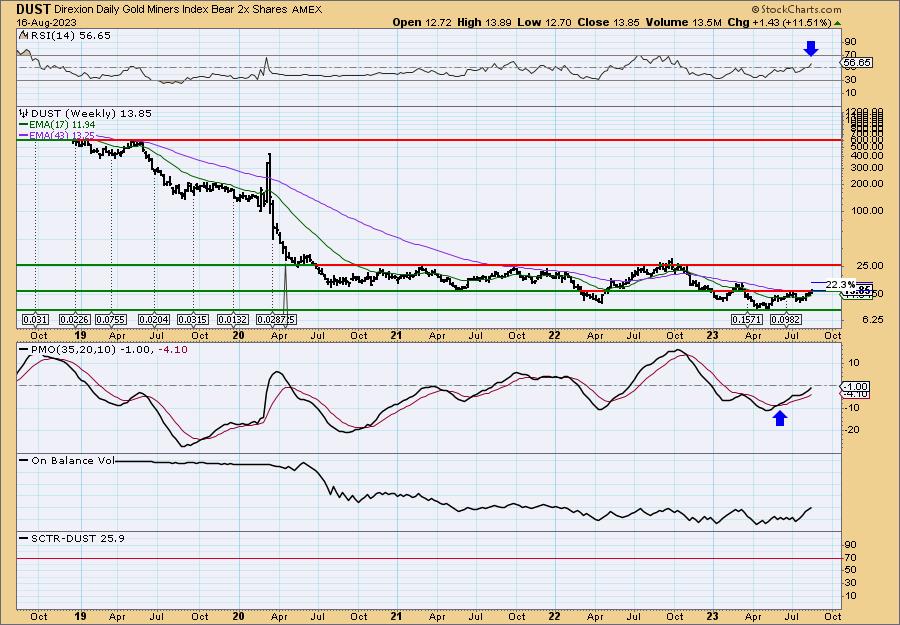Viewport: 900px width, 625px height.
Task: Select the DUST ticker symbol in header
Action: click(x=33, y=10)
